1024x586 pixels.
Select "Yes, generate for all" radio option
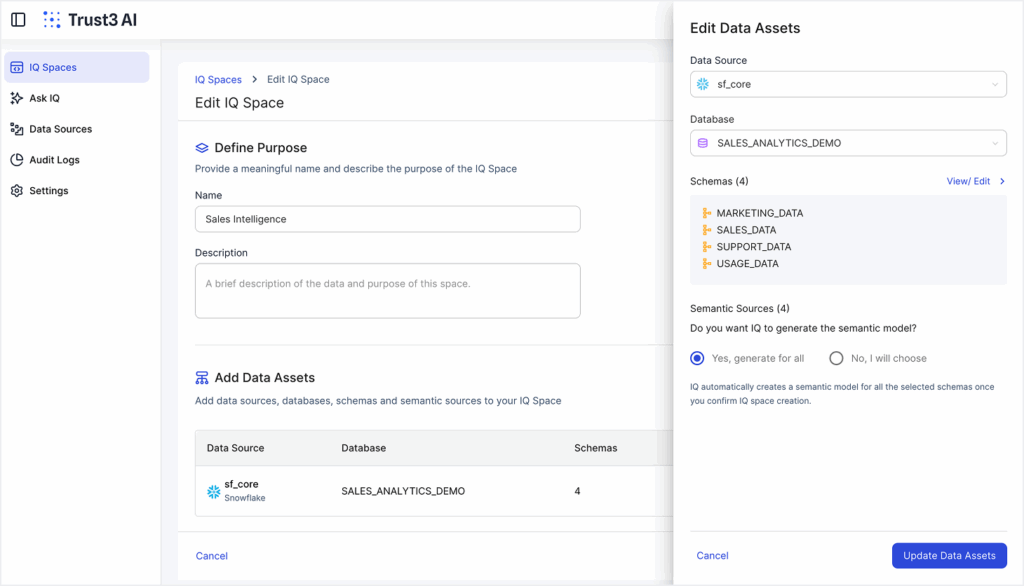(x=697, y=358)
